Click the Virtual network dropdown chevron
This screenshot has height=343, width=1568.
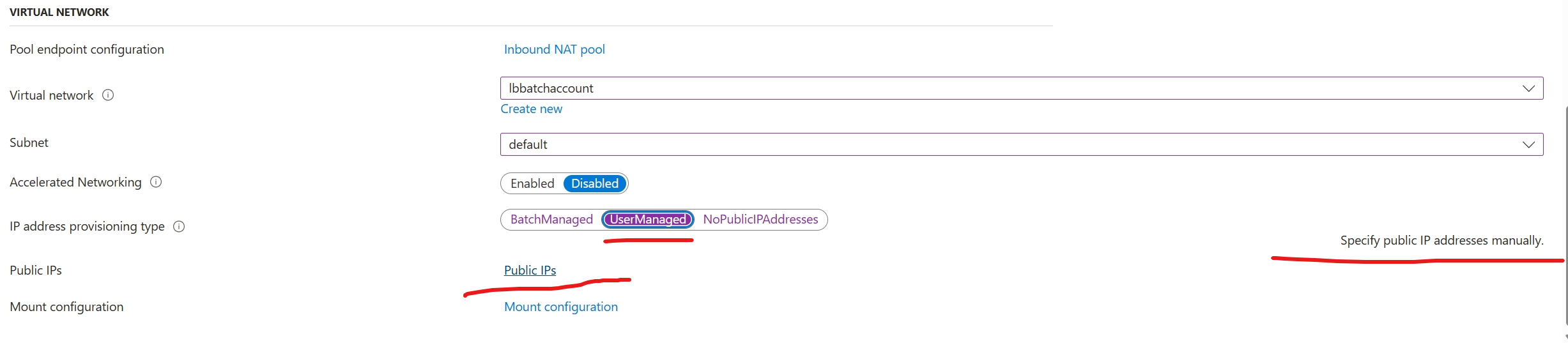point(1528,88)
